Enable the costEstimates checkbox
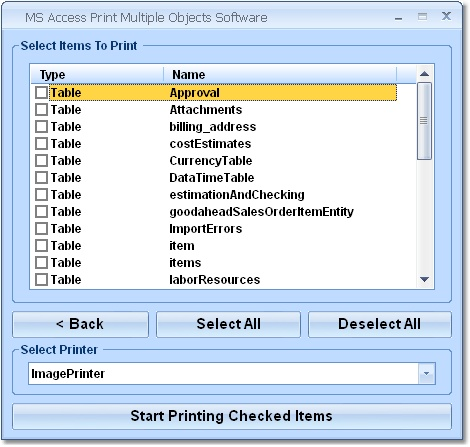Screen dimensions: 470x447 tap(41, 144)
